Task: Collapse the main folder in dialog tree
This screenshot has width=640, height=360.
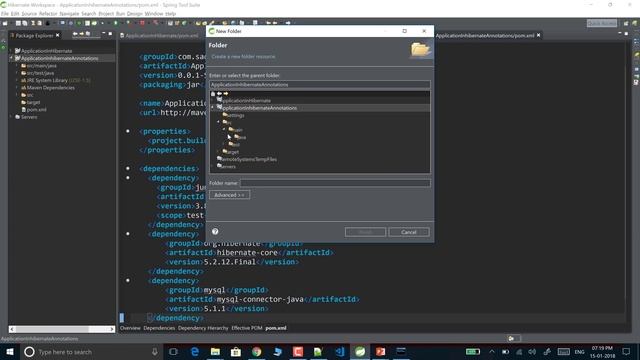Action: (x=224, y=129)
